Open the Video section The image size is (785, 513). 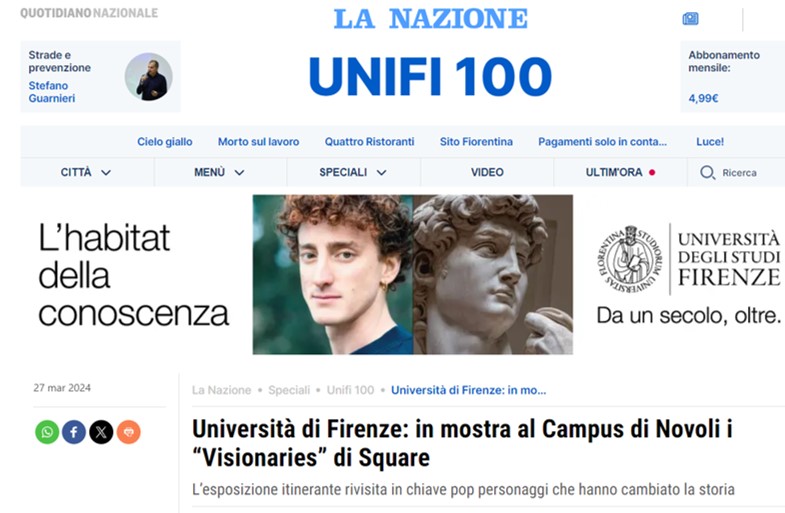pos(487,172)
